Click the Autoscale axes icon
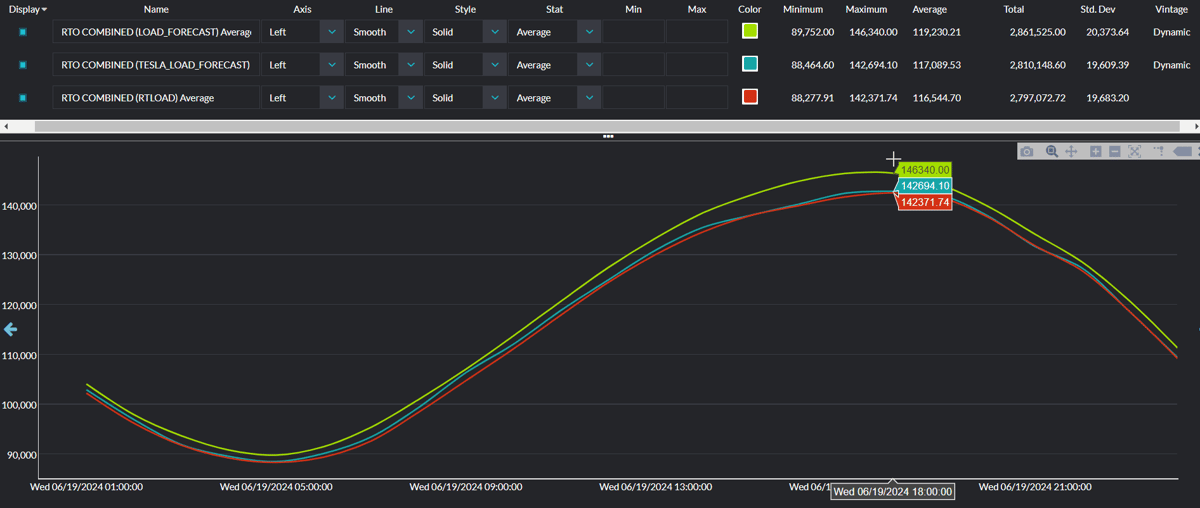1200x508 pixels. point(1135,151)
